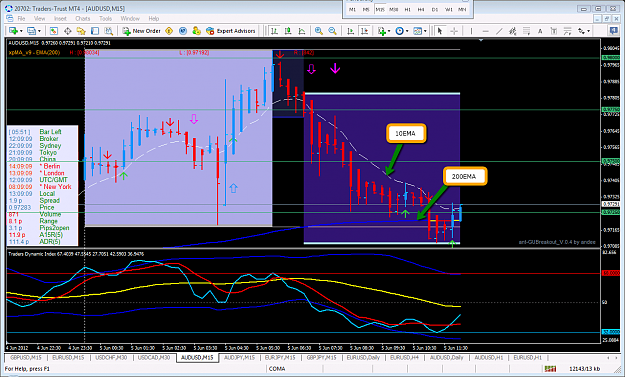Set timeframe to M30
This screenshot has height=377, width=625.
pos(394,9)
